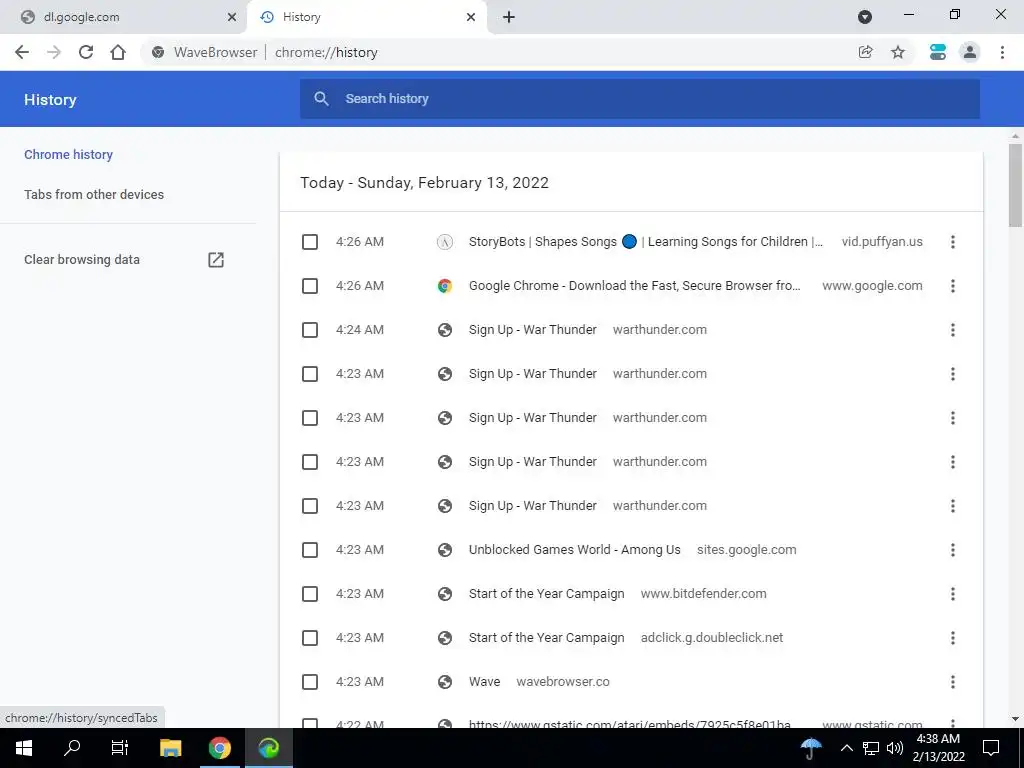Open Google Chrome from the taskbar
The width and height of the screenshot is (1024, 768).
(x=219, y=748)
